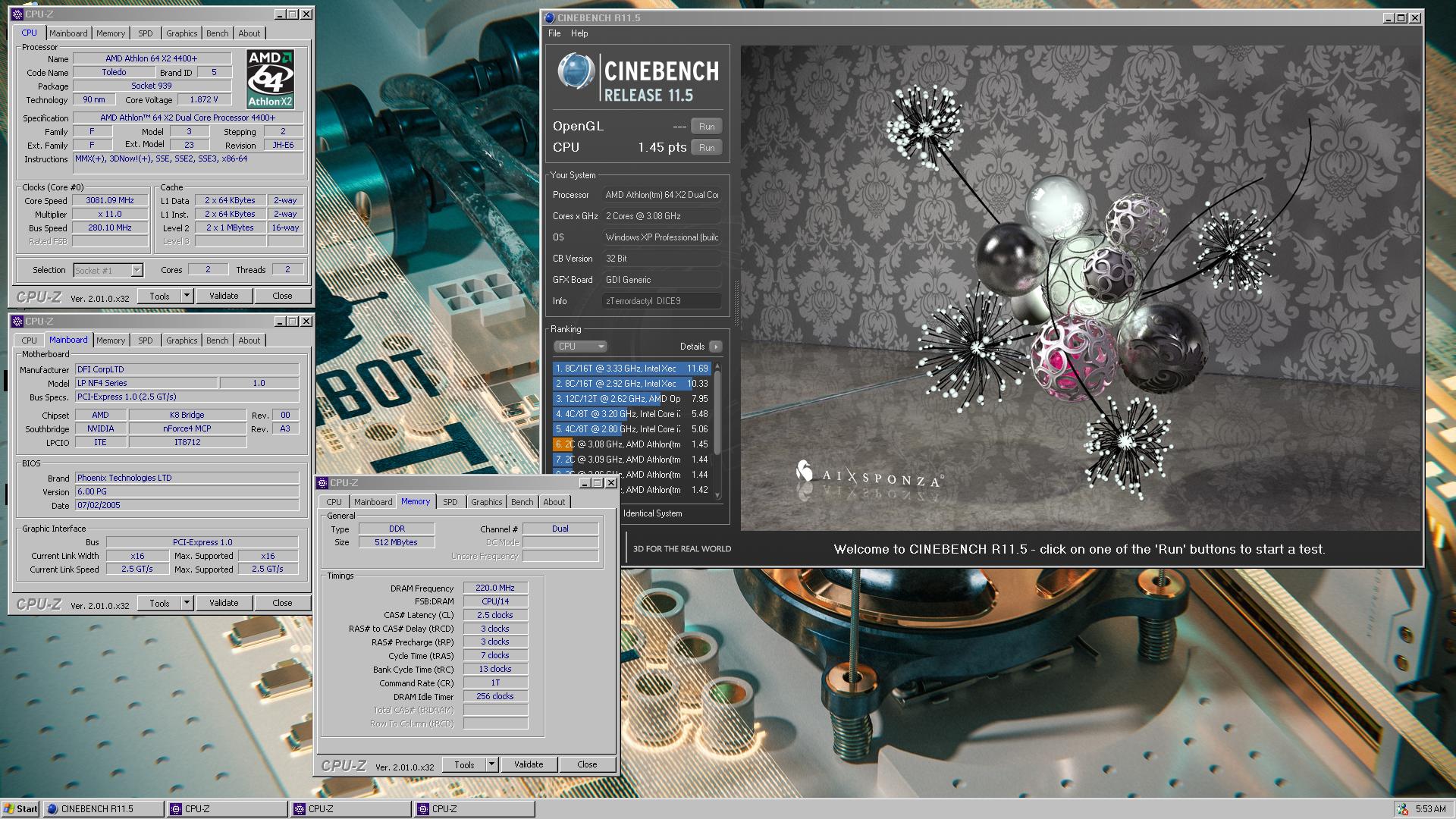Switch to CINEBENCH R11.5 taskbar button
Viewport: 1456px width, 819px height.
point(104,808)
